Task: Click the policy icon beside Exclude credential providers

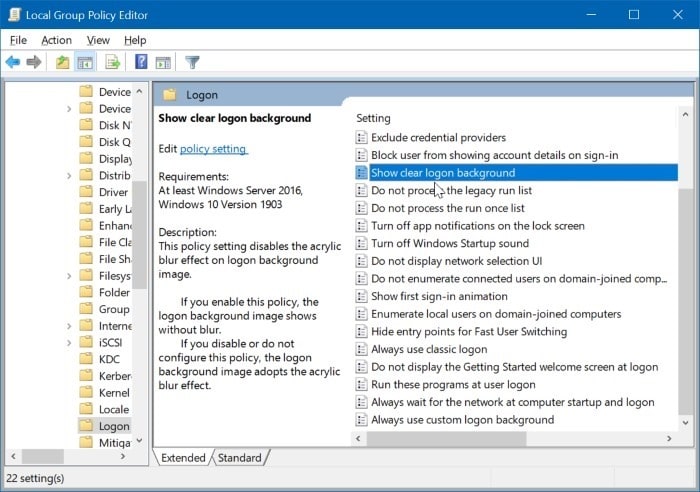Action: coord(361,138)
